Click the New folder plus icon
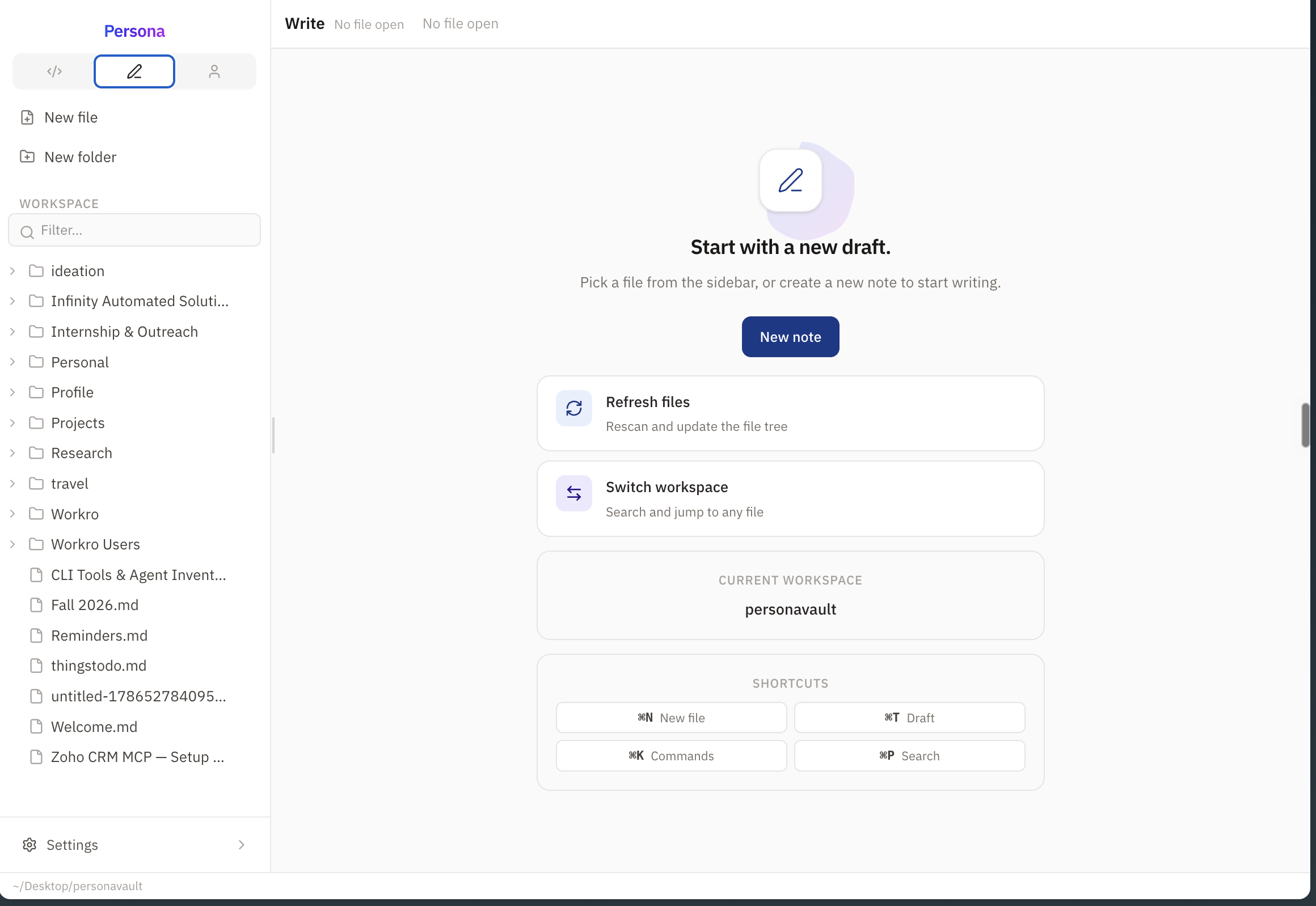Viewport: 1316px width, 906px height. pos(27,156)
